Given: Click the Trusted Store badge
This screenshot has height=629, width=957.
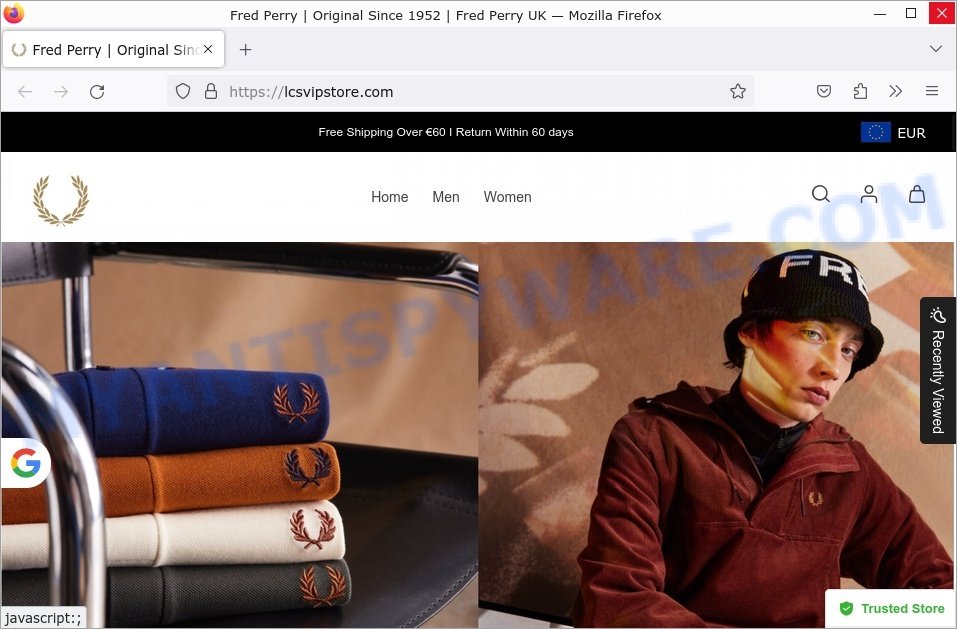Looking at the screenshot, I should [892, 608].
